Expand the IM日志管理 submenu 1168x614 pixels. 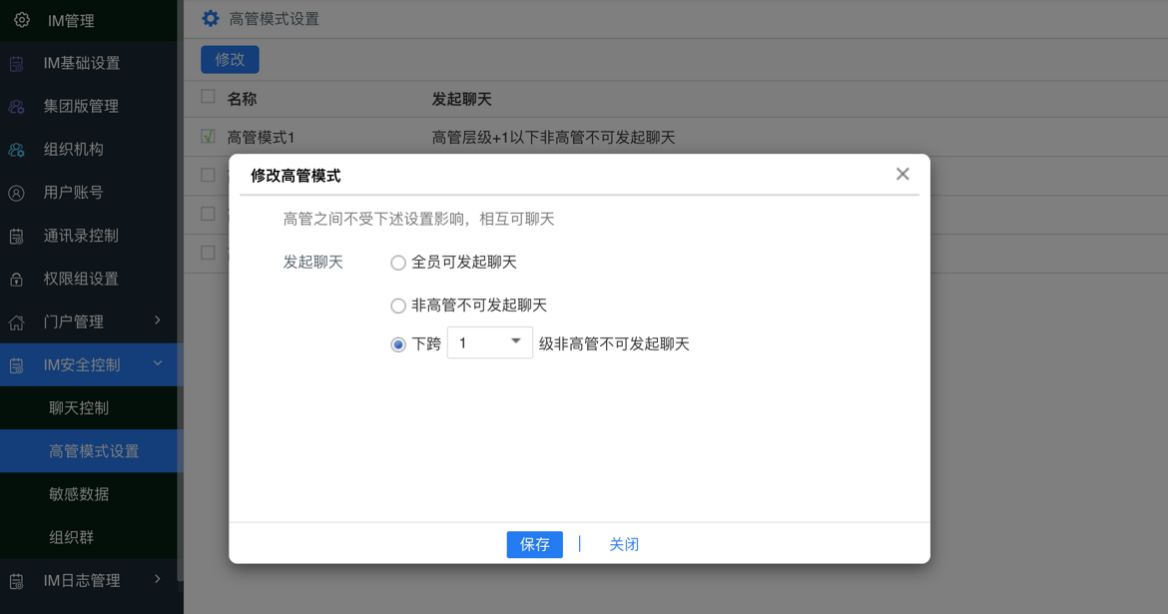(x=157, y=579)
